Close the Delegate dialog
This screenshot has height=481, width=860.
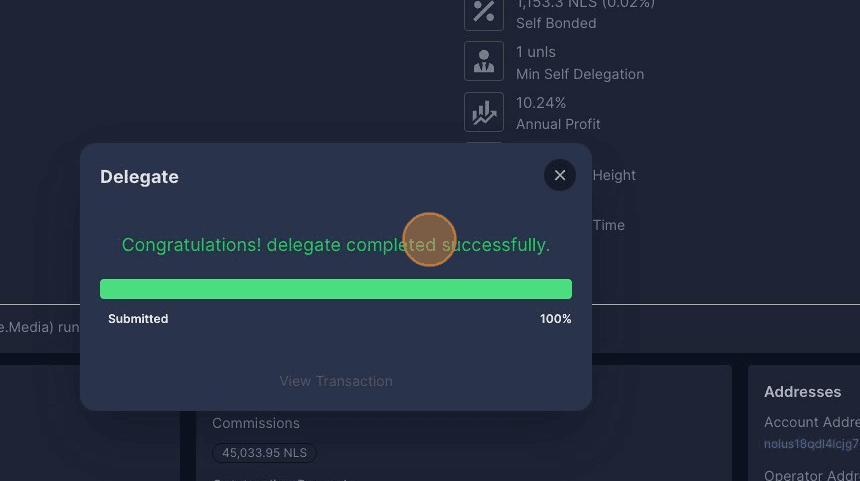(x=560, y=176)
